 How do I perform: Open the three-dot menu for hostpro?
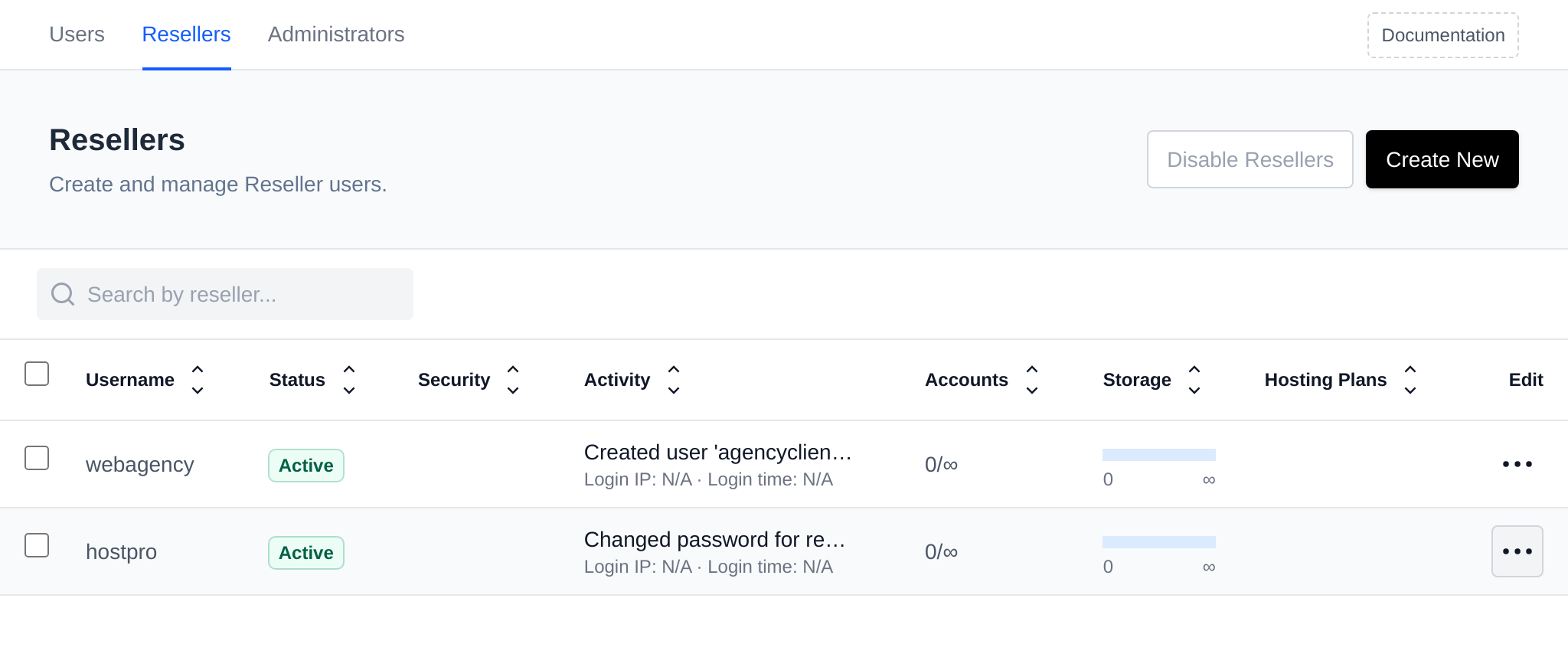click(x=1517, y=551)
